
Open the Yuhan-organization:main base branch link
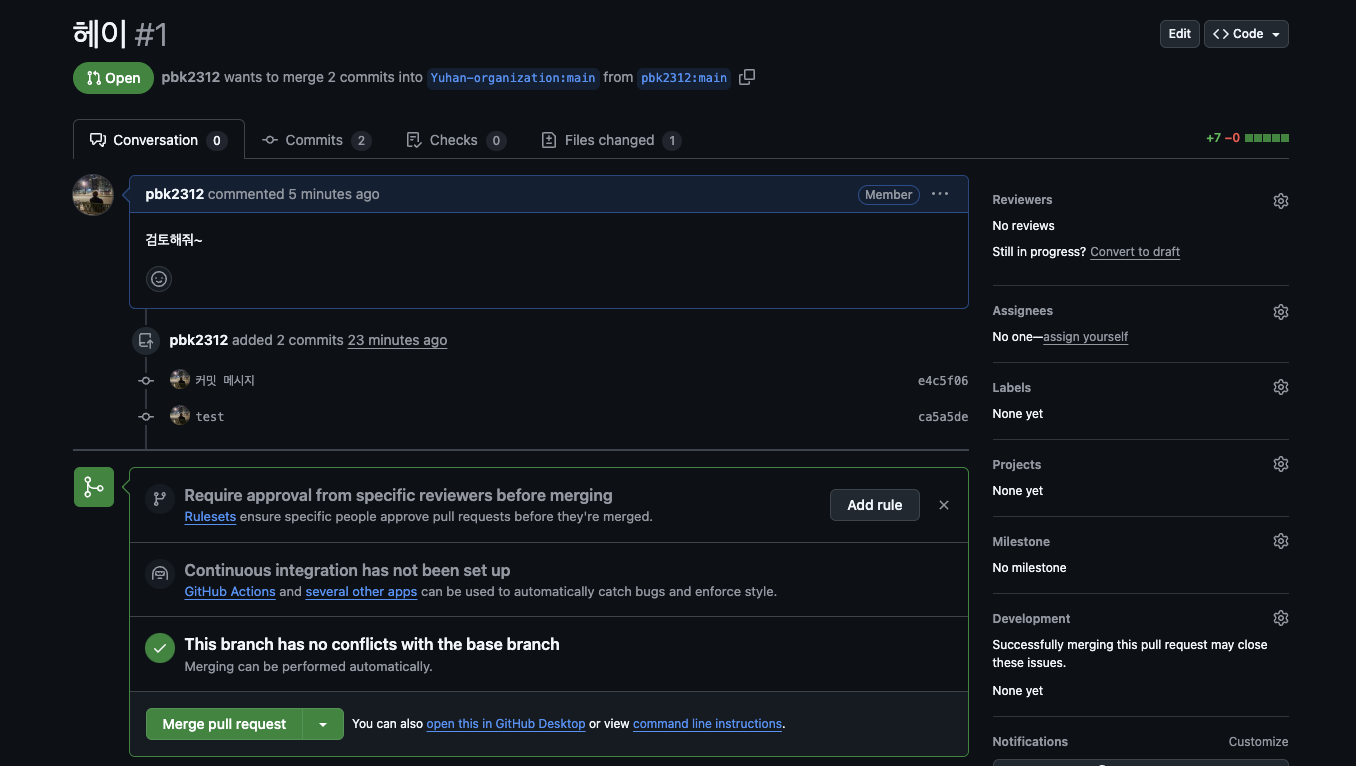513,78
